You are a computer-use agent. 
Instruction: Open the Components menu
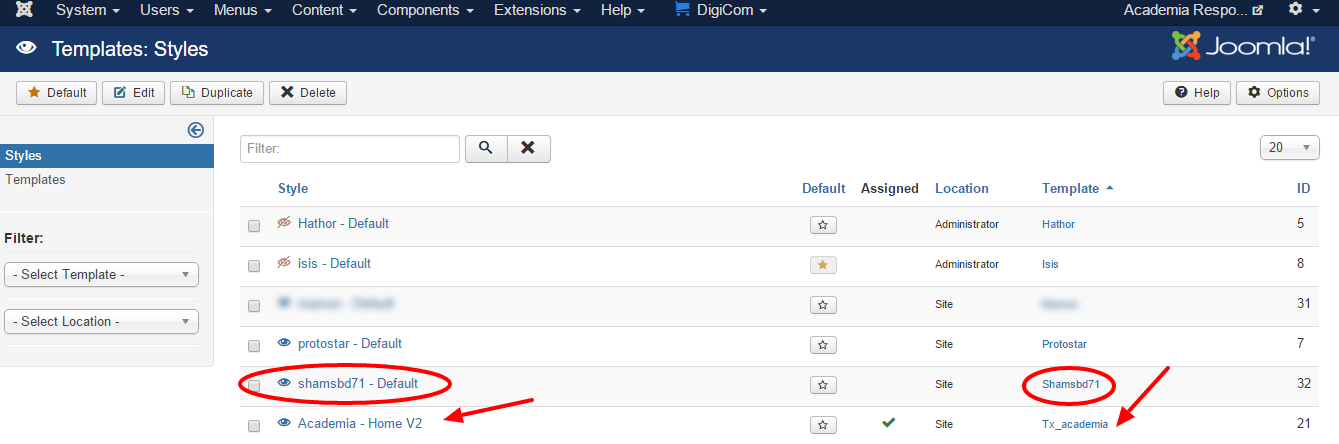[425, 10]
